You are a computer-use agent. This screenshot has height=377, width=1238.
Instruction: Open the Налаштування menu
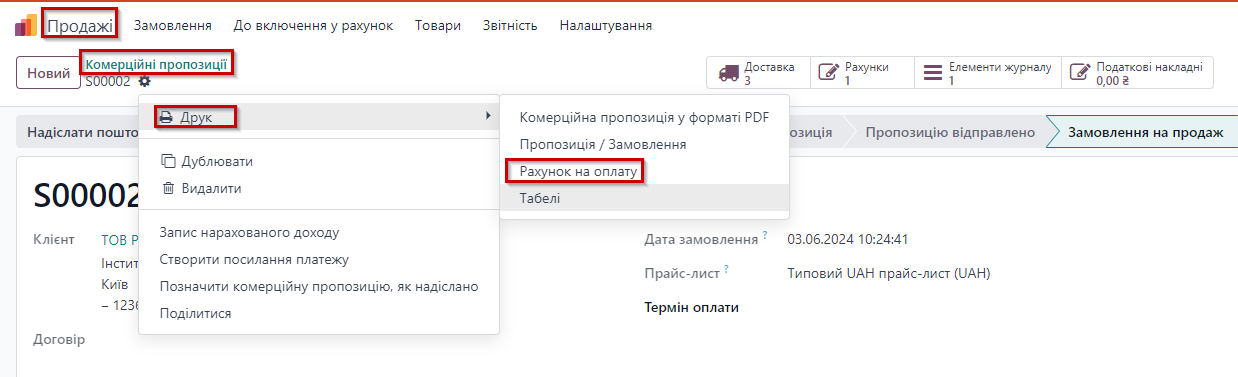606,25
